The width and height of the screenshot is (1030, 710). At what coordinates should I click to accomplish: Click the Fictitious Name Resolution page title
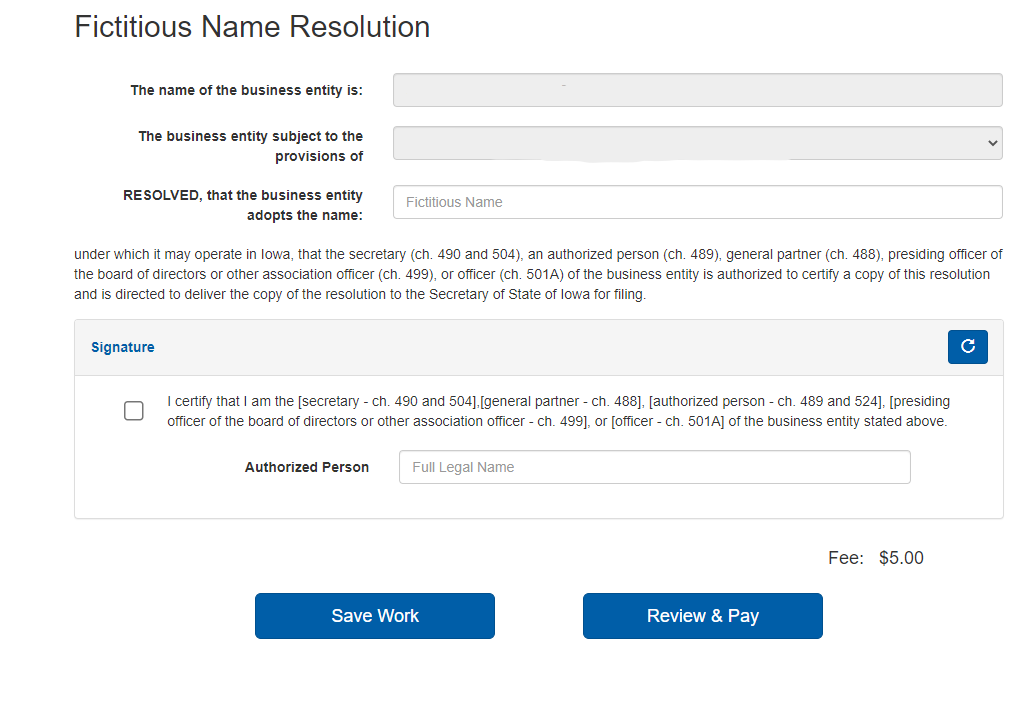coord(252,26)
